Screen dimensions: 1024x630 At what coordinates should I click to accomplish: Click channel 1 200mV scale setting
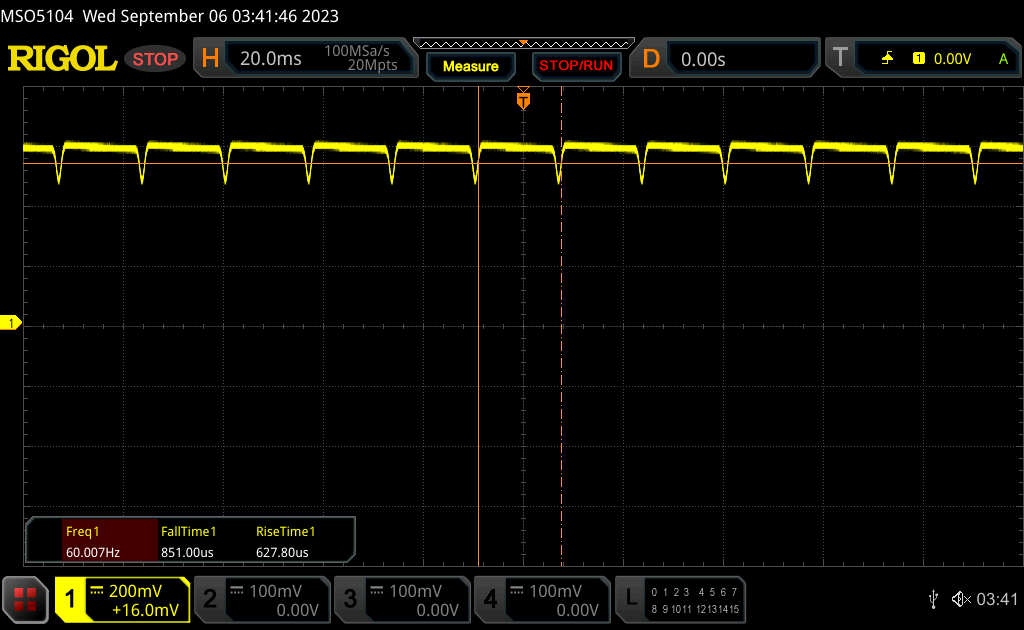[x=135, y=591]
